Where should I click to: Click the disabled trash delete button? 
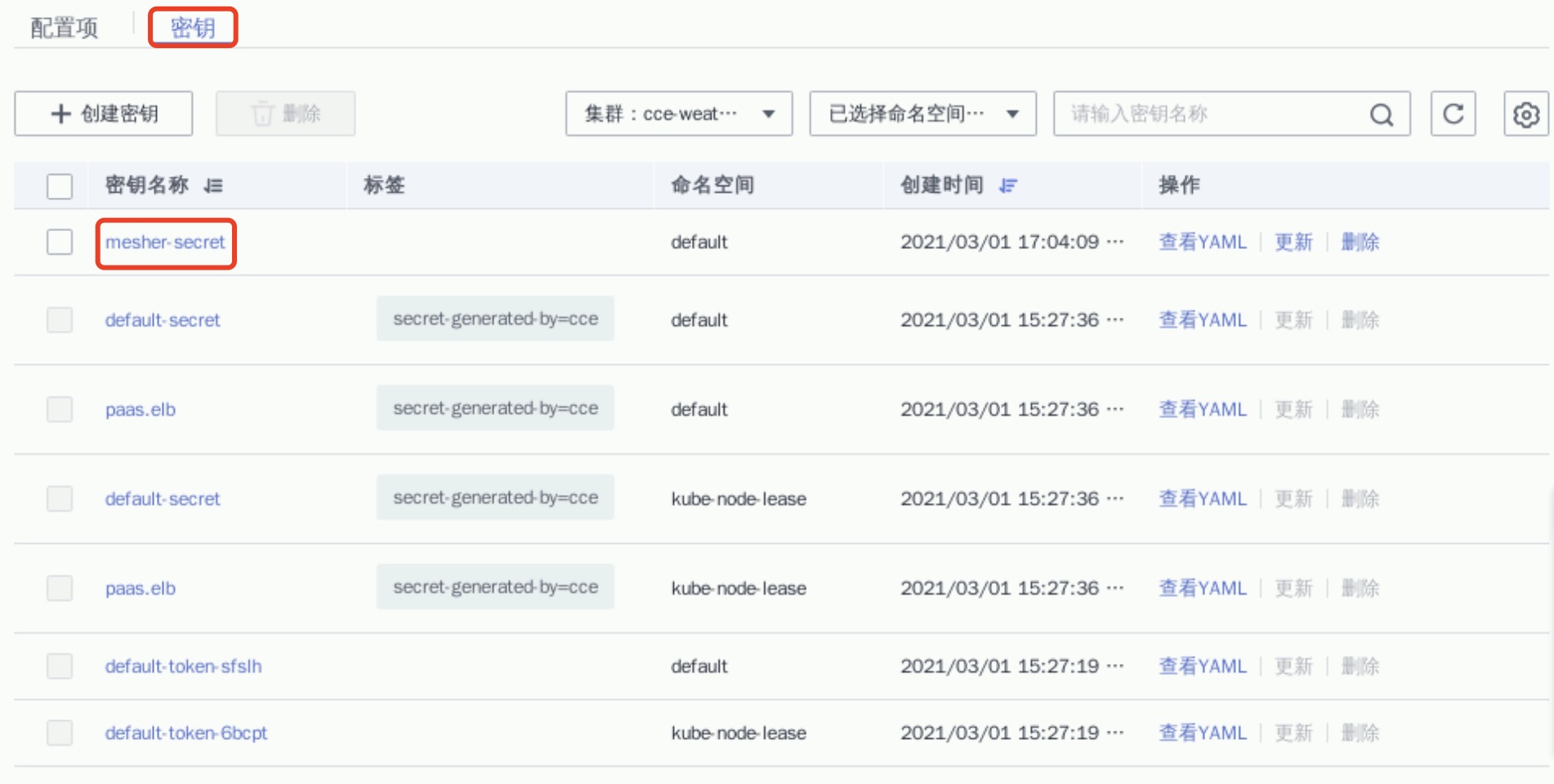(285, 114)
